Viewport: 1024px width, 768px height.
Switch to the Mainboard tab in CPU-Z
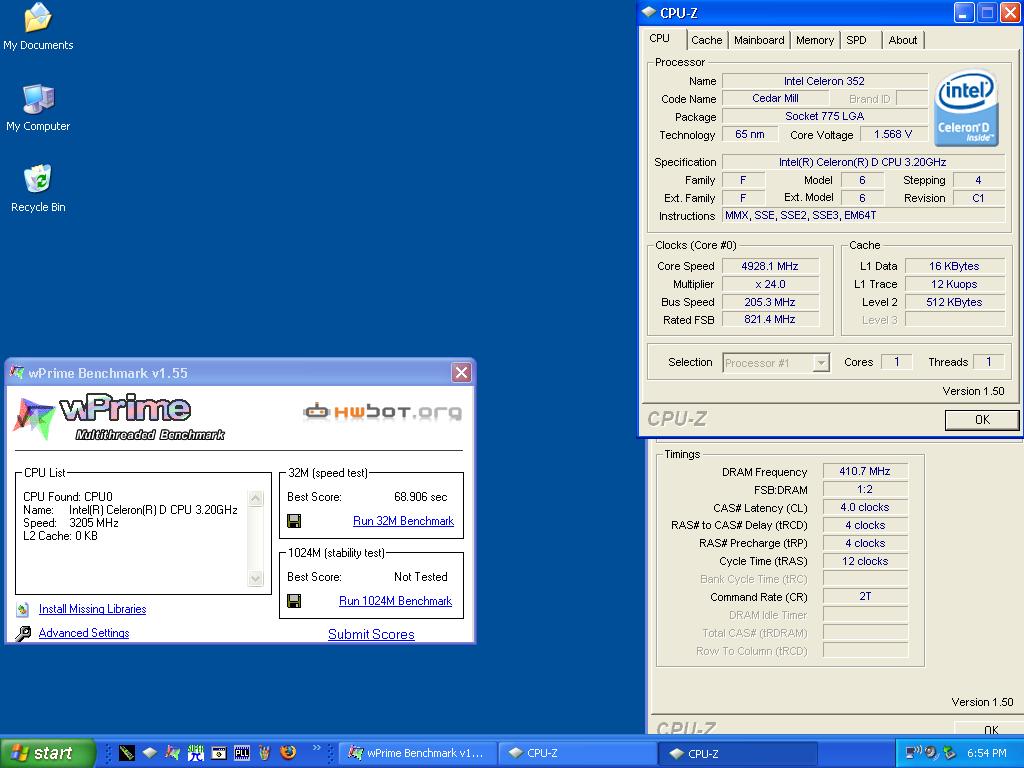759,40
